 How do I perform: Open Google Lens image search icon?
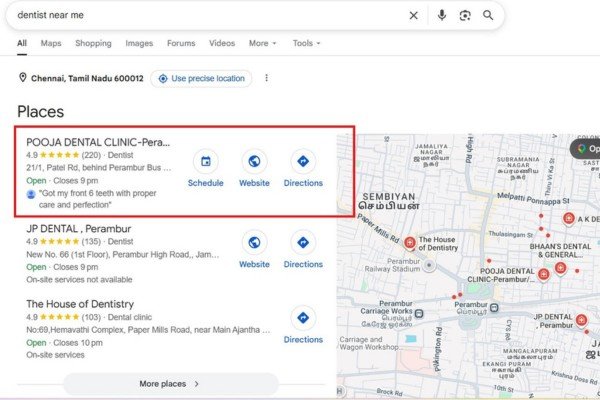tap(465, 15)
